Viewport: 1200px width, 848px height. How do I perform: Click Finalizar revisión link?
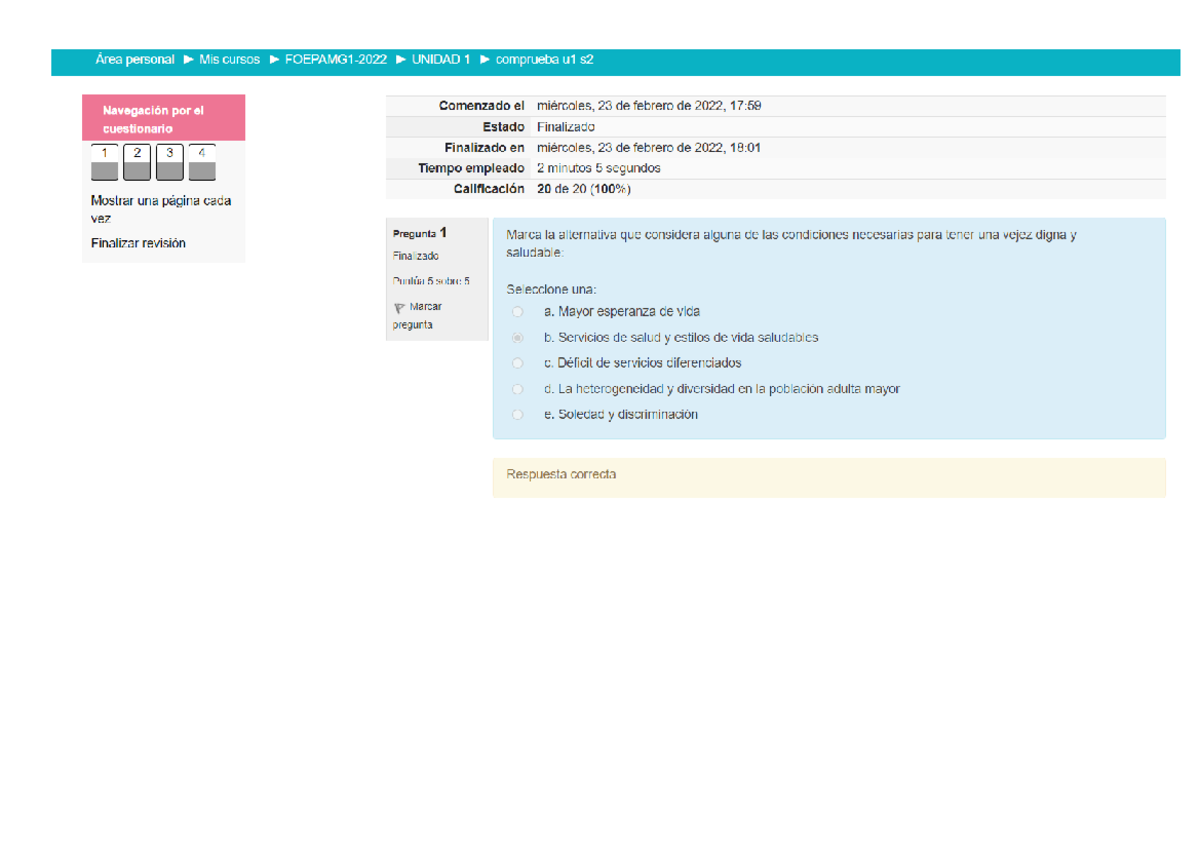click(x=138, y=243)
